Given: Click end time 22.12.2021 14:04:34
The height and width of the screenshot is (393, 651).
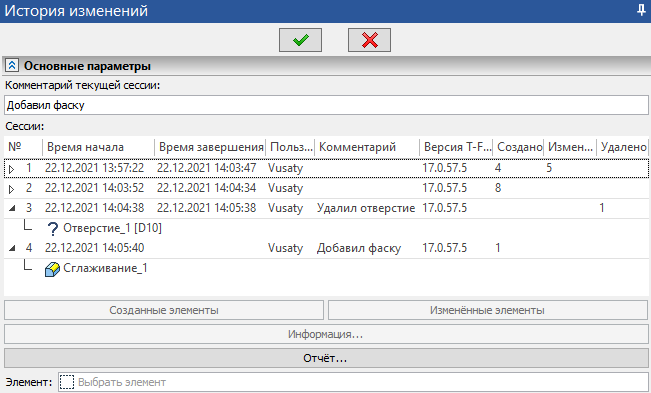Looking at the screenshot, I should point(206,188).
